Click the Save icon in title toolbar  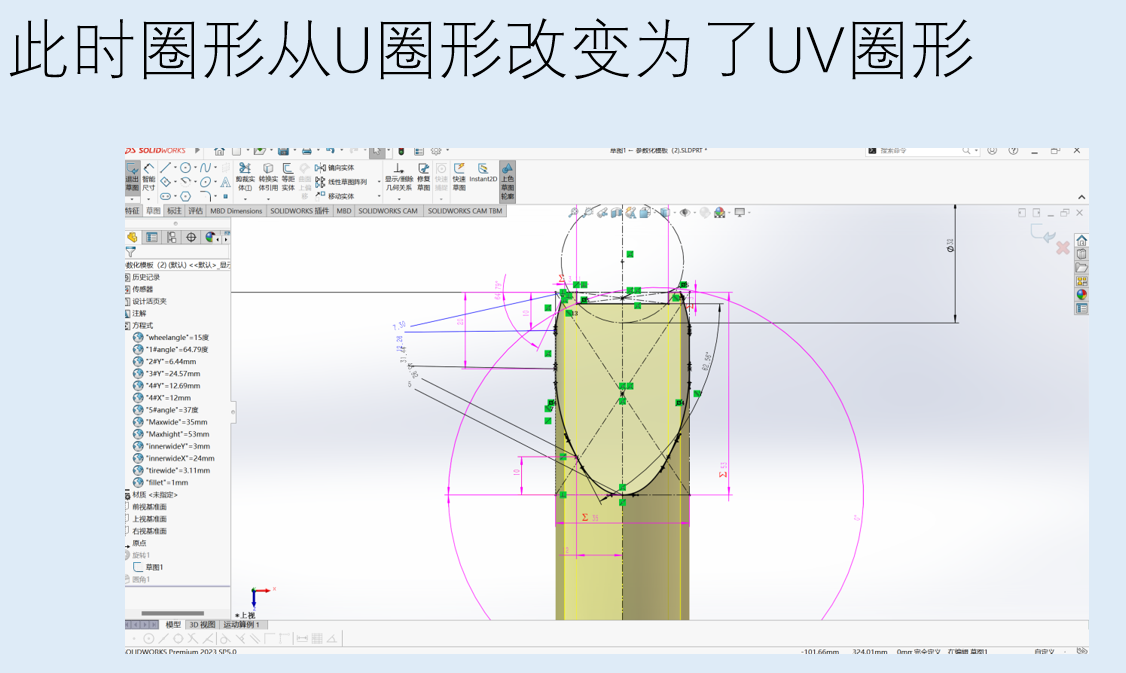pos(283,151)
